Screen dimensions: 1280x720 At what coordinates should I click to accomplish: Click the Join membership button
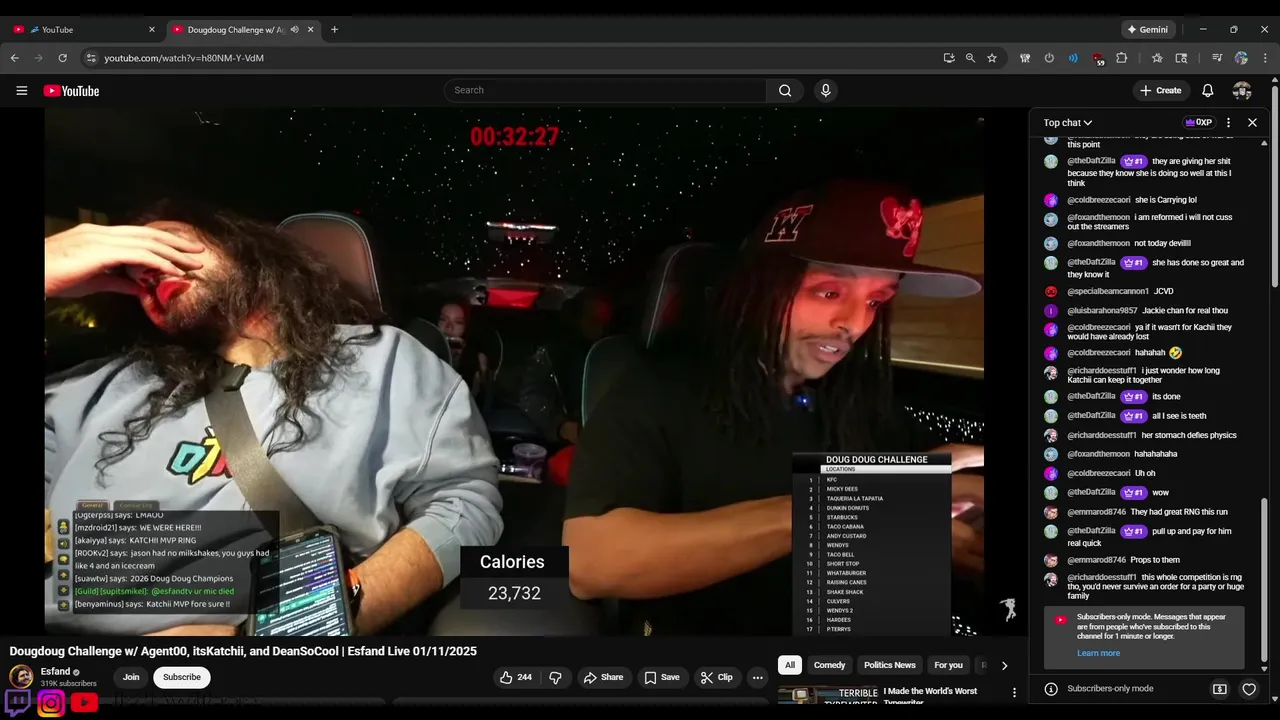131,677
